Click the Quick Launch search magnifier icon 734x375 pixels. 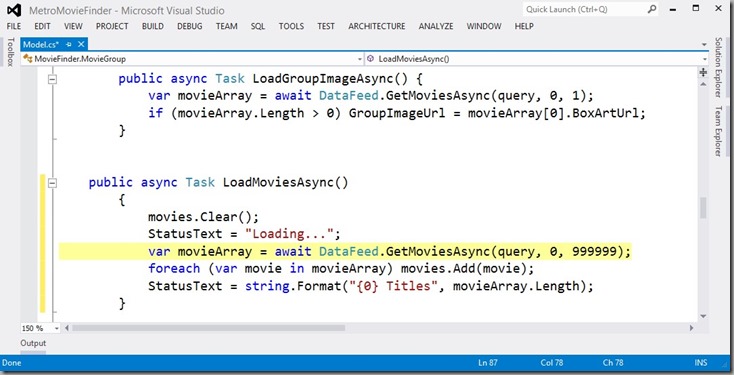pyautogui.click(x=652, y=9)
